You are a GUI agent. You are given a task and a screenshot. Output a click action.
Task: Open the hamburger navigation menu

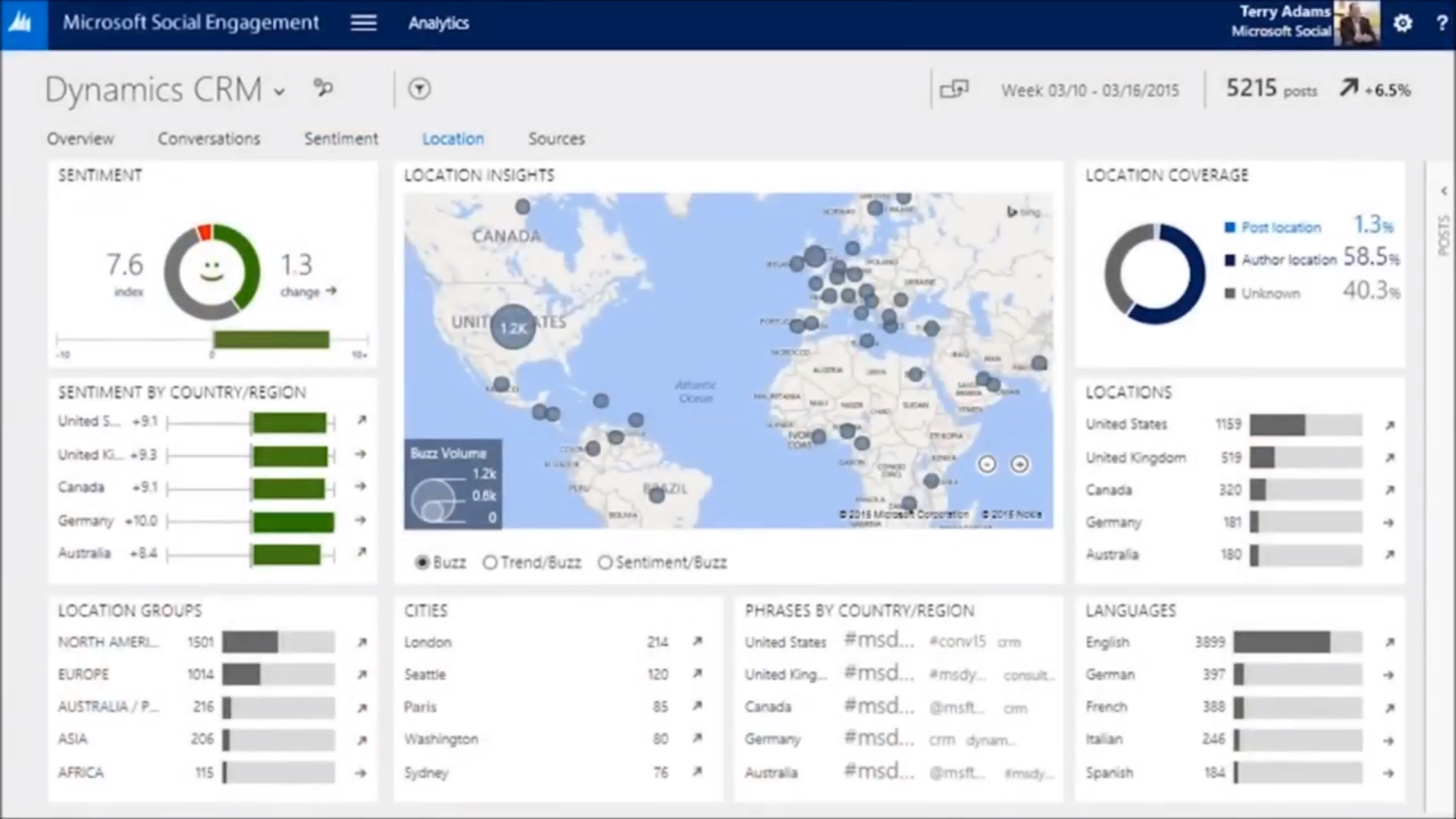(363, 23)
